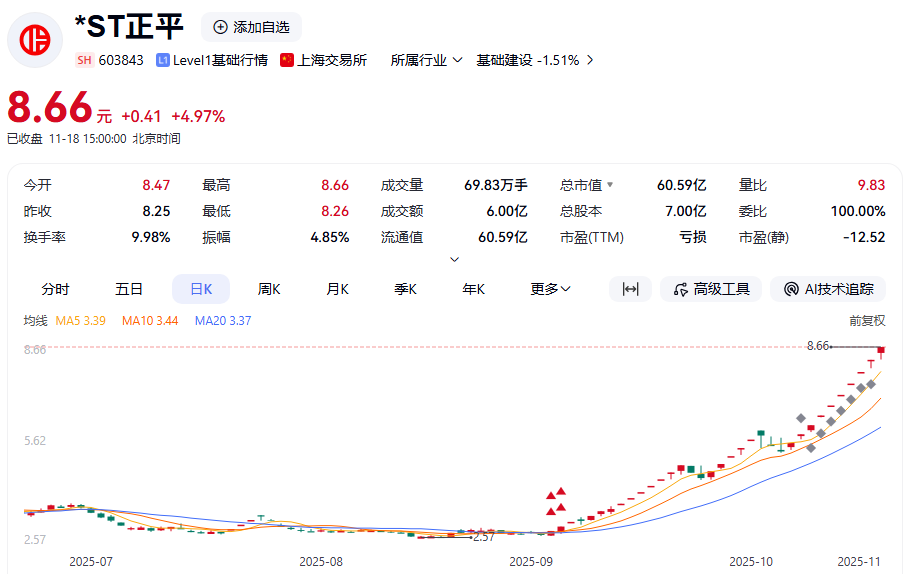903x574 pixels.
Task: Open 高级工具 advanced tools
Action: (711, 289)
